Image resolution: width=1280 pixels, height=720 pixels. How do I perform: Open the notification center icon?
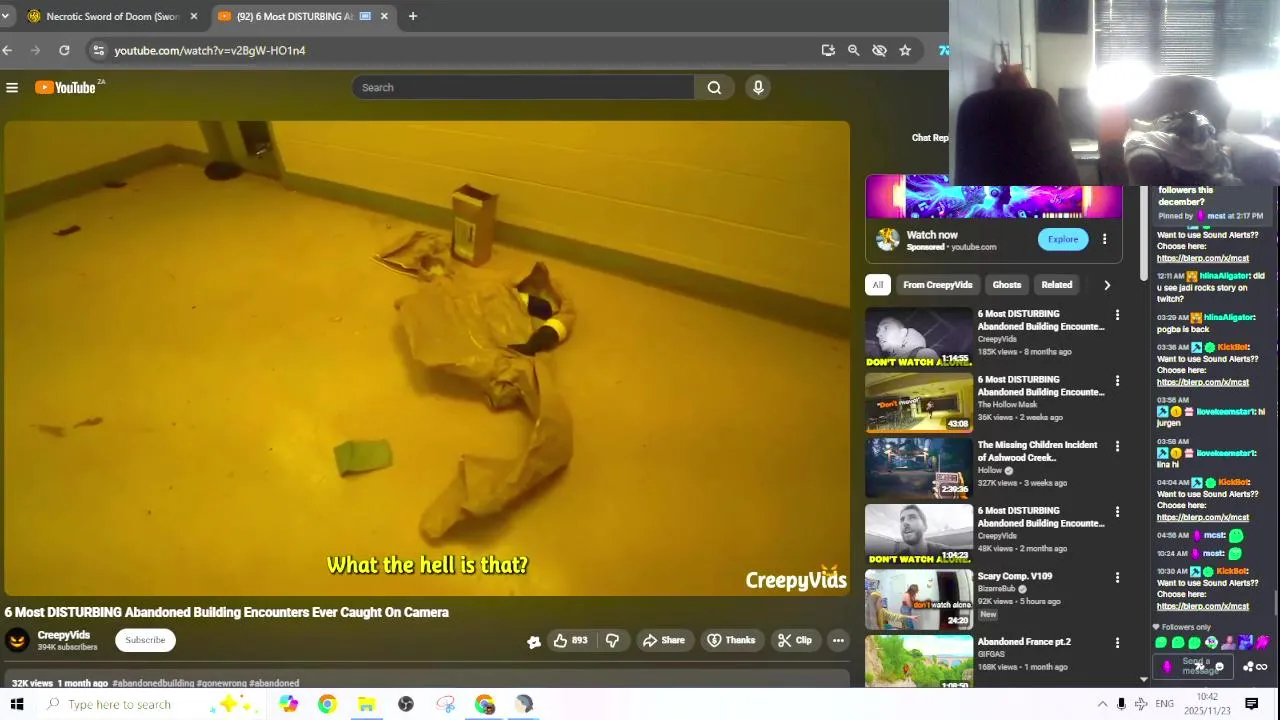pyautogui.click(x=1251, y=704)
